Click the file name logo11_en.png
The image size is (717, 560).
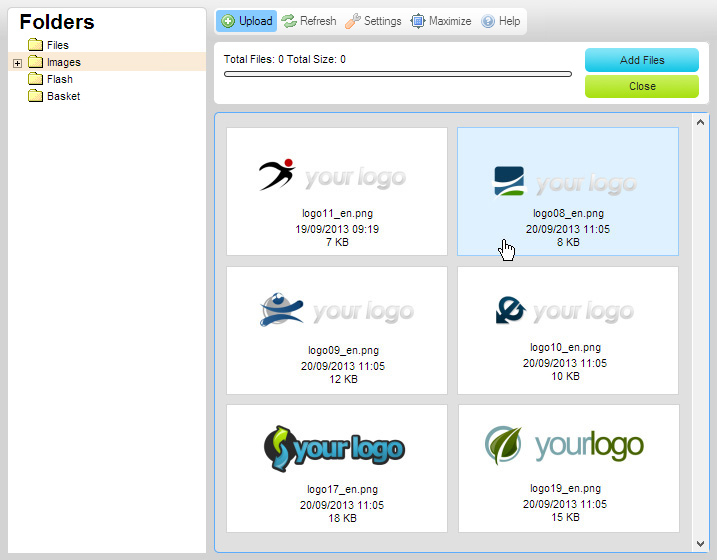(x=337, y=213)
